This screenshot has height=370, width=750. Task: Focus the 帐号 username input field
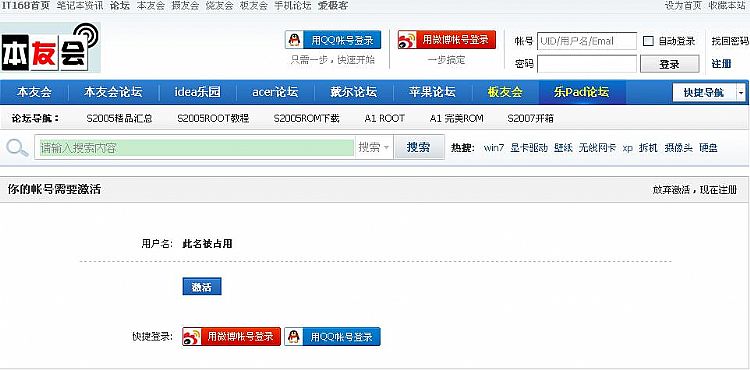point(587,41)
